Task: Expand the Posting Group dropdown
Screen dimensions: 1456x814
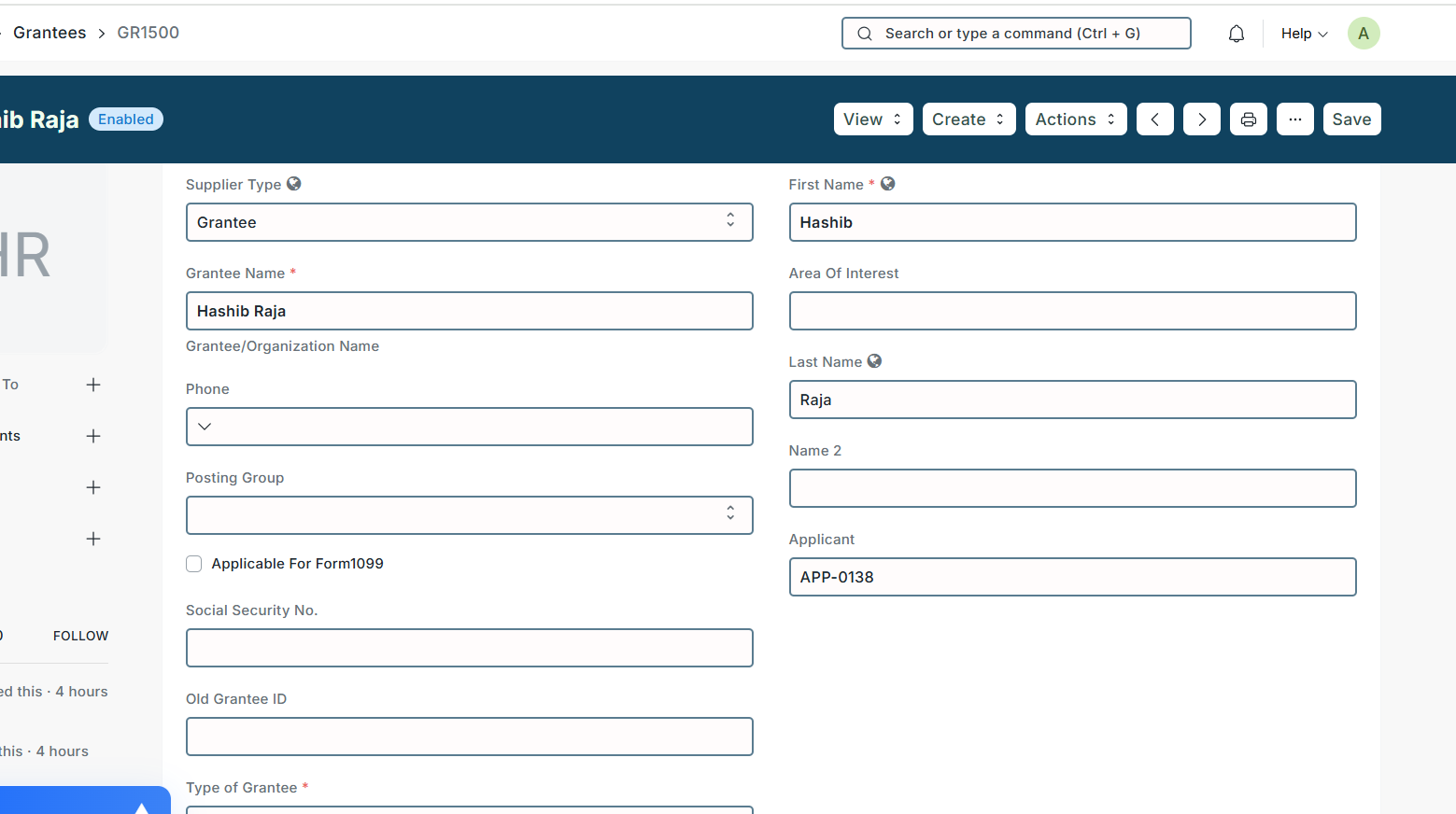Action: (469, 515)
